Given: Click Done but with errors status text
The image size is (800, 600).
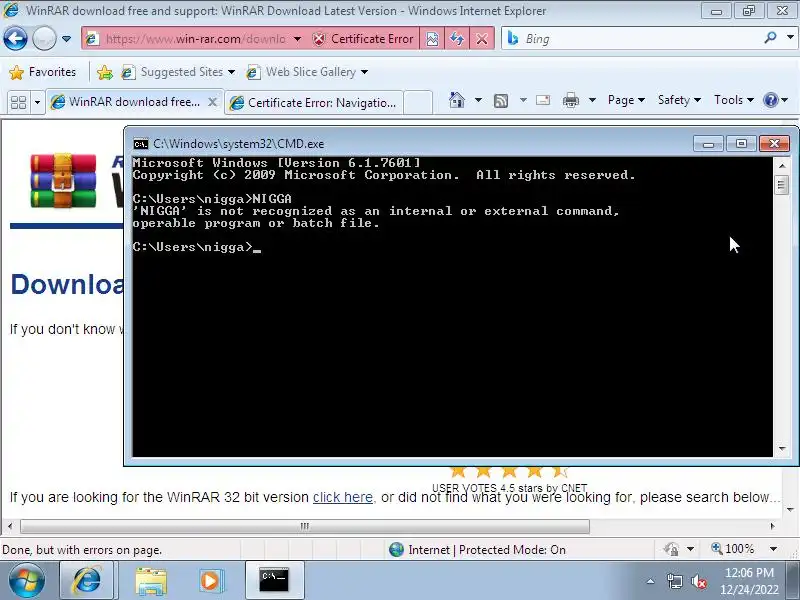Looking at the screenshot, I should point(82,550).
